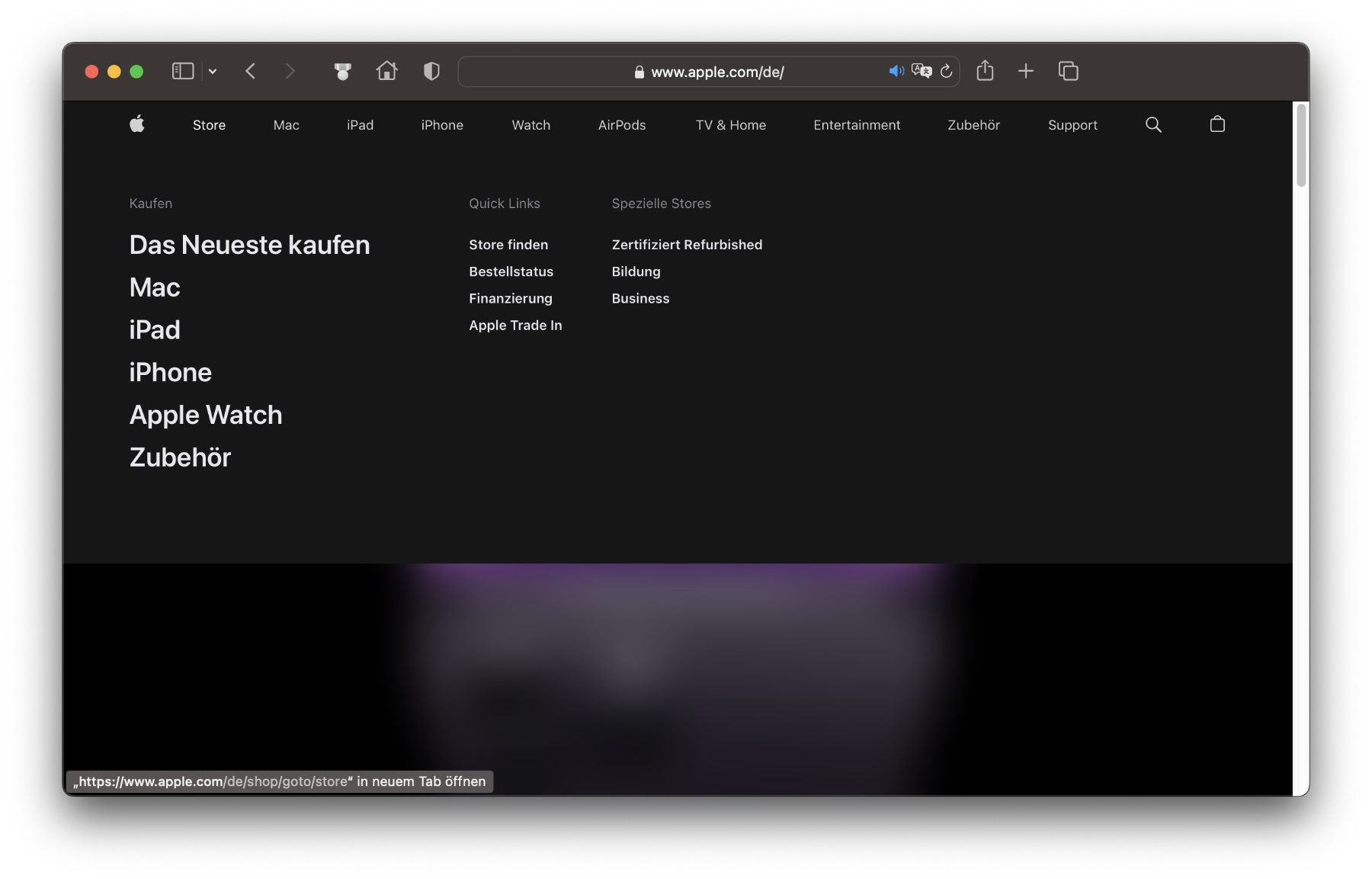Click the Quick Links heading
Viewport: 1372px width, 879px height.
click(x=505, y=204)
